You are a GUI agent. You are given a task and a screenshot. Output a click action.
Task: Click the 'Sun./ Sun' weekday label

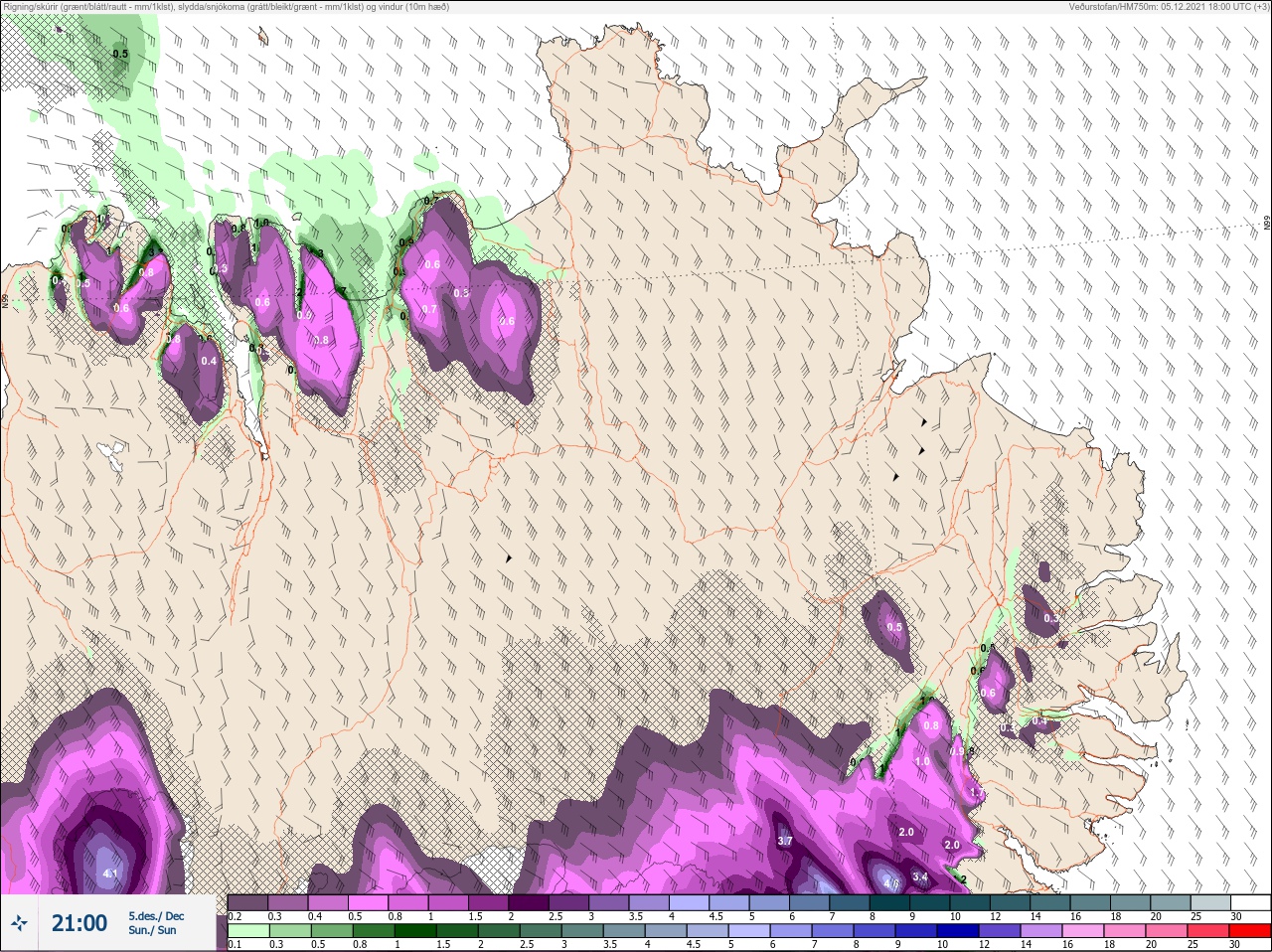point(152,930)
